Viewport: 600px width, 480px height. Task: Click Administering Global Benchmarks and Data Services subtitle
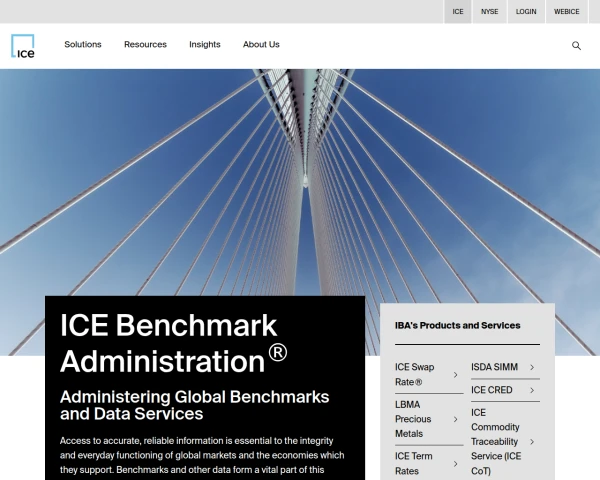pyautogui.click(x=194, y=405)
